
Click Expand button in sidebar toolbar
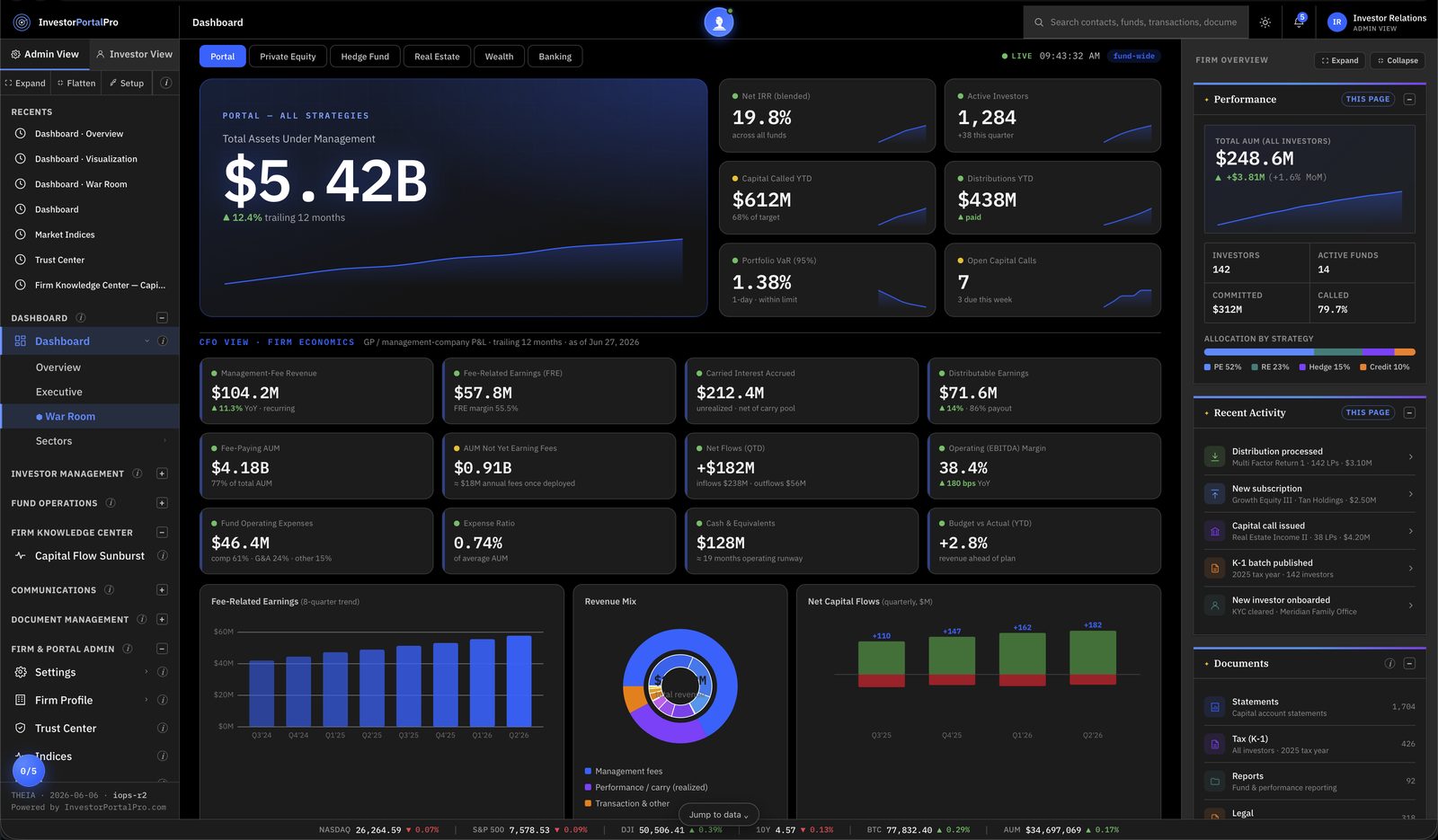[25, 83]
